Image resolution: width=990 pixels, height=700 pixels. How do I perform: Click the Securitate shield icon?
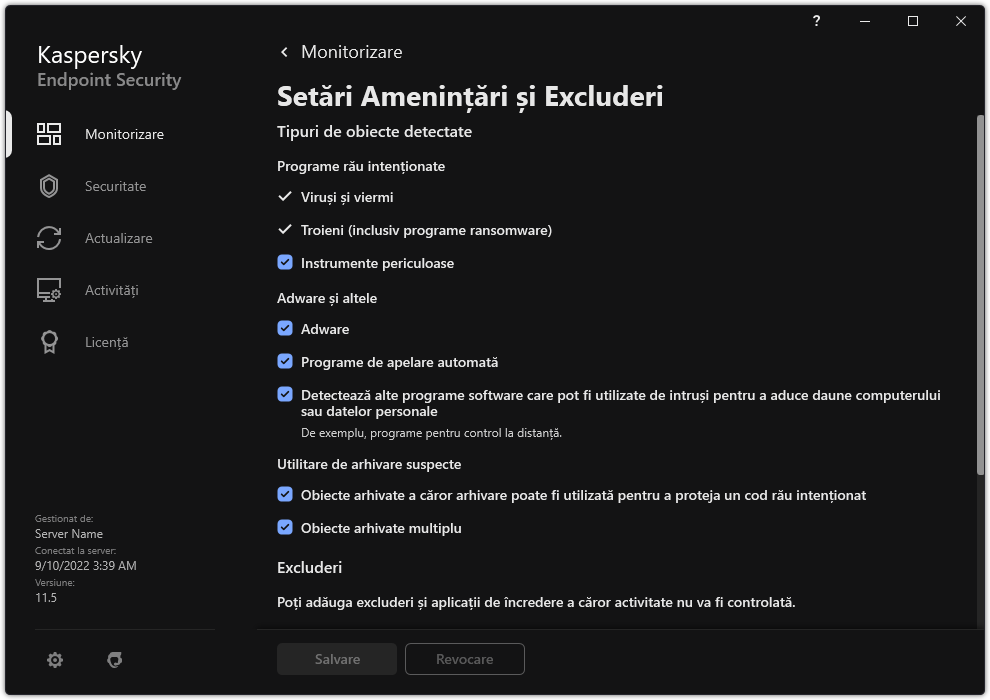49,186
